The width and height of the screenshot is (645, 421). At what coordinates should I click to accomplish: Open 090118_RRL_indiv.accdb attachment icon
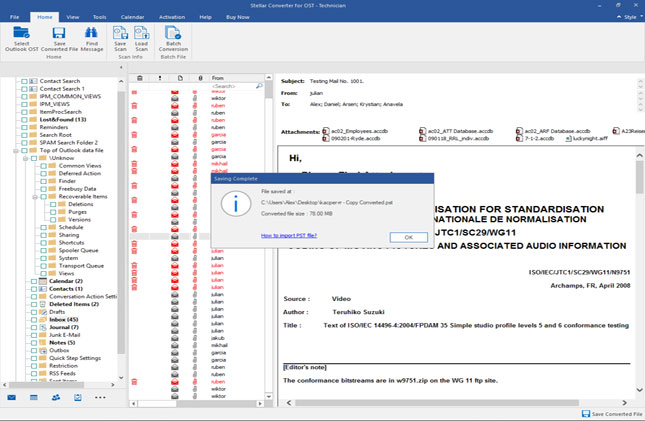coord(422,139)
